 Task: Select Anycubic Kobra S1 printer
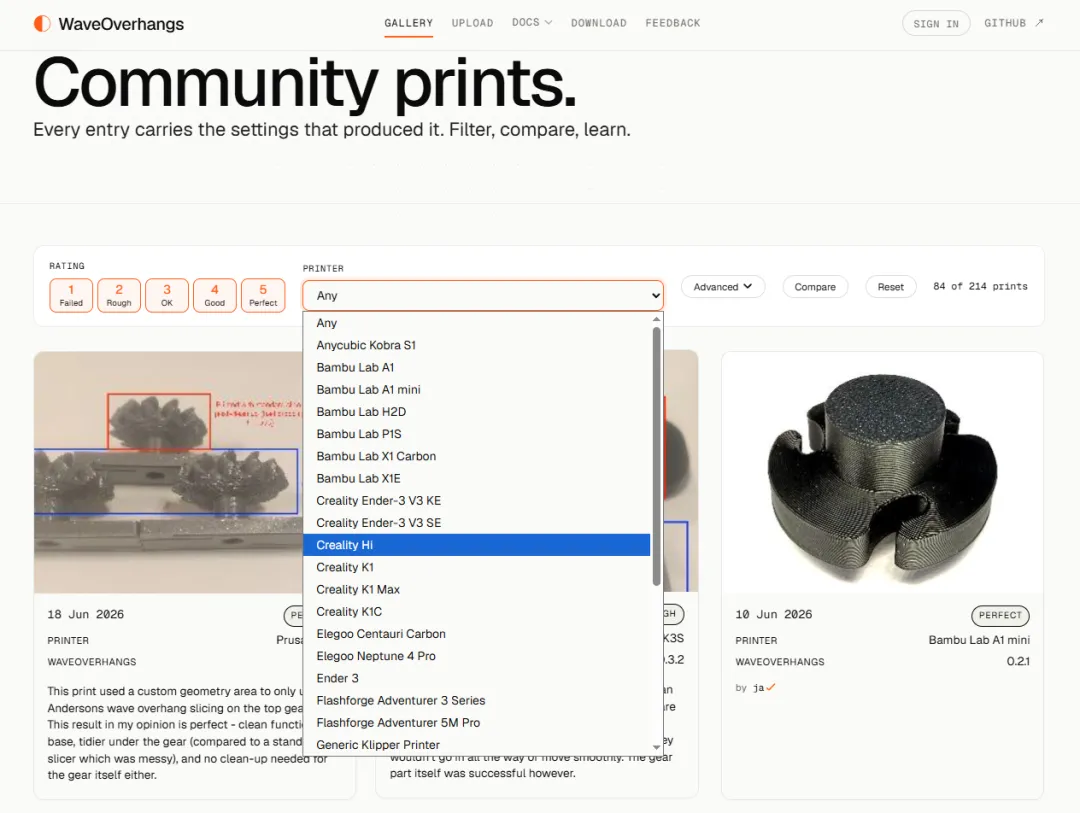point(477,345)
